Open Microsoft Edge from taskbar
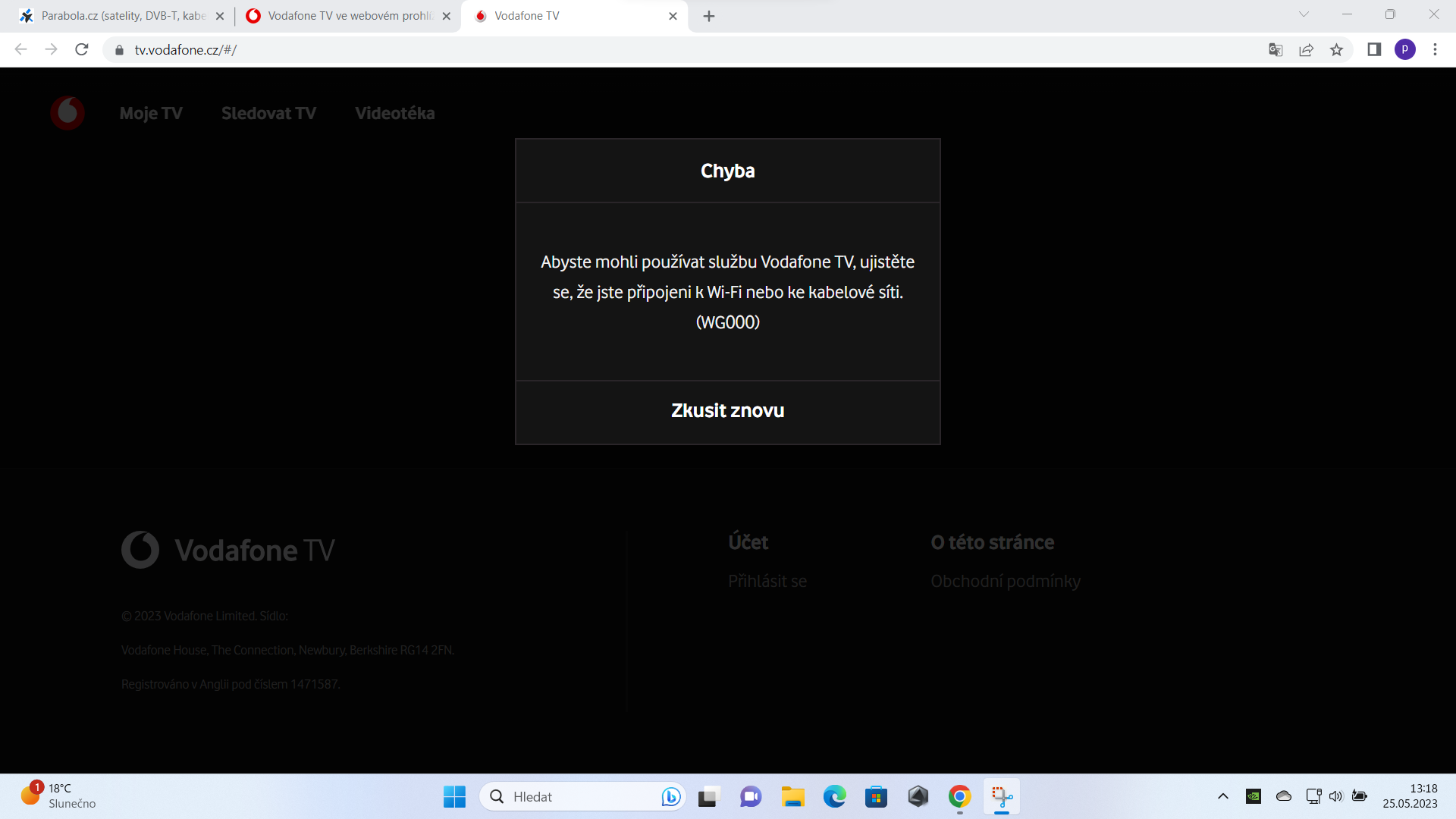Image resolution: width=1456 pixels, height=819 pixels. click(x=834, y=797)
